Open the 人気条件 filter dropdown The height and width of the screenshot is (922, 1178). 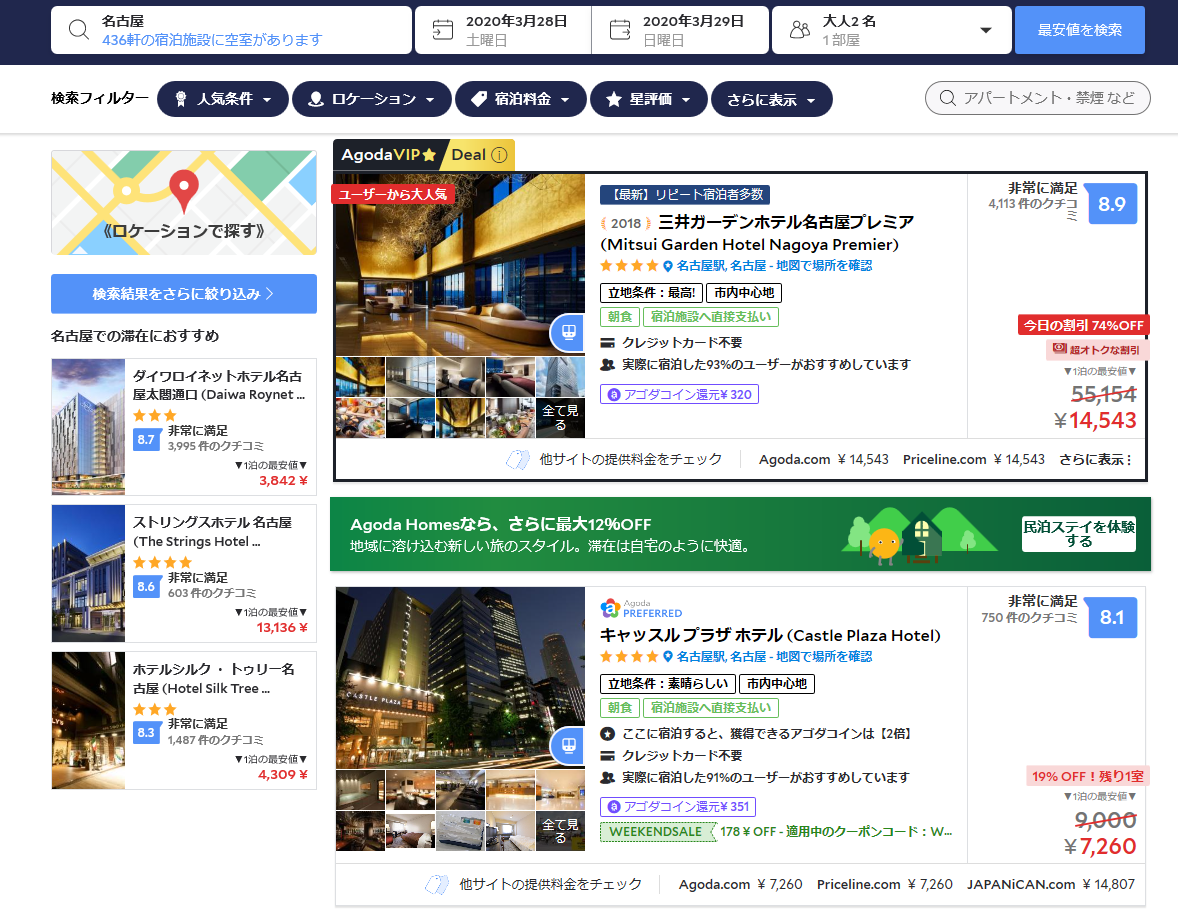pos(222,99)
